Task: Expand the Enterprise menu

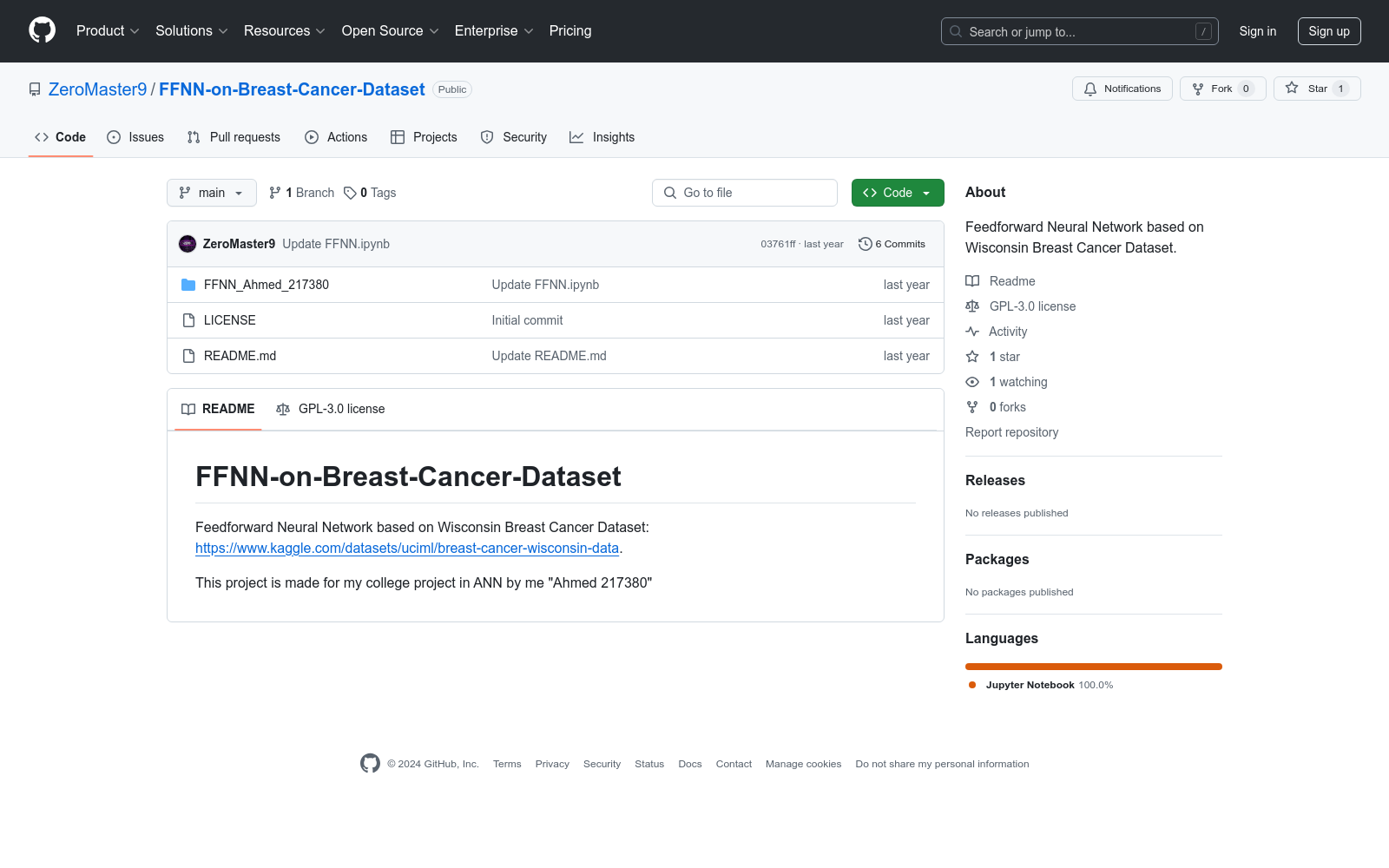Action: coord(494,31)
